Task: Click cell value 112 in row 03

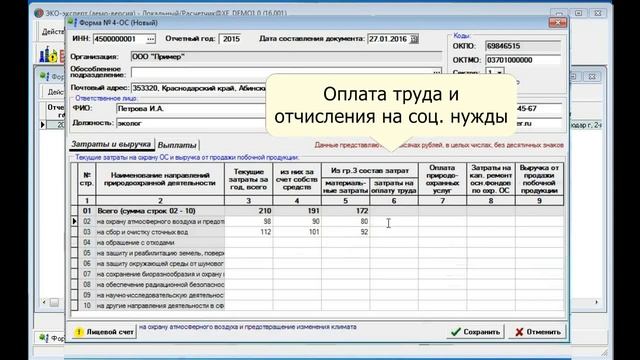Action: click(x=249, y=232)
